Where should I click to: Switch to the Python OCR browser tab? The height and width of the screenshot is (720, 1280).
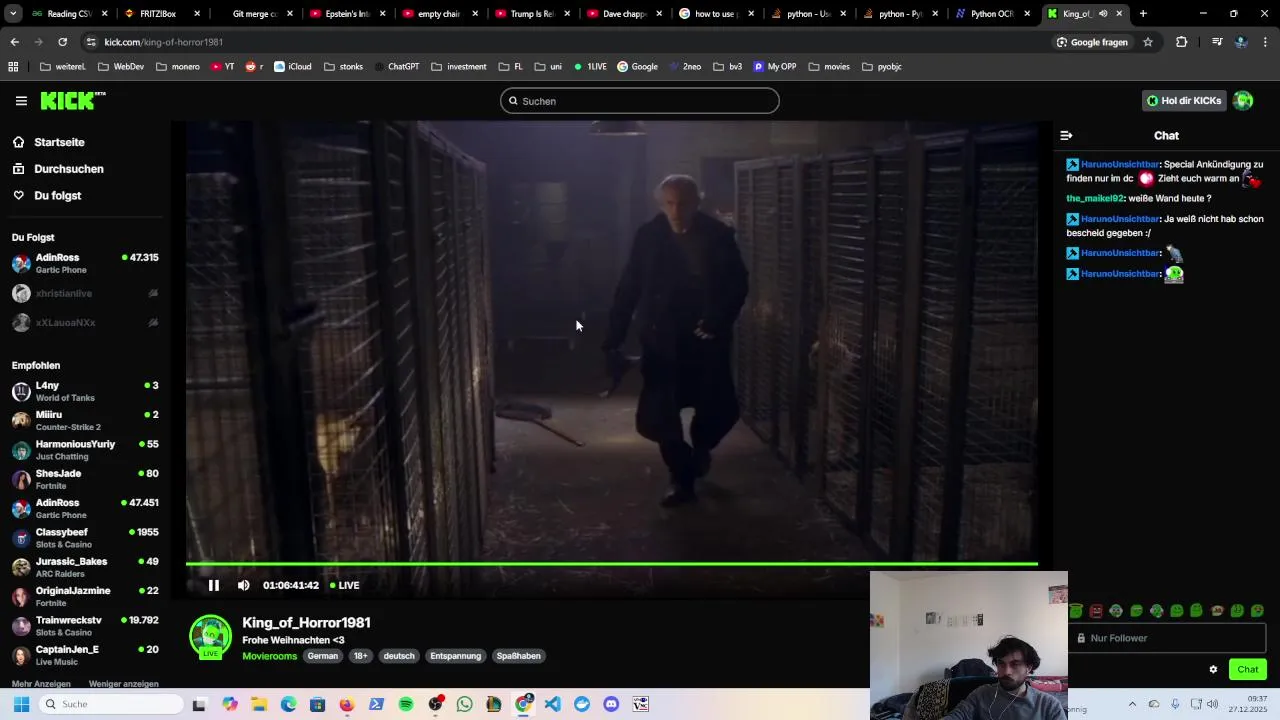(x=992, y=14)
